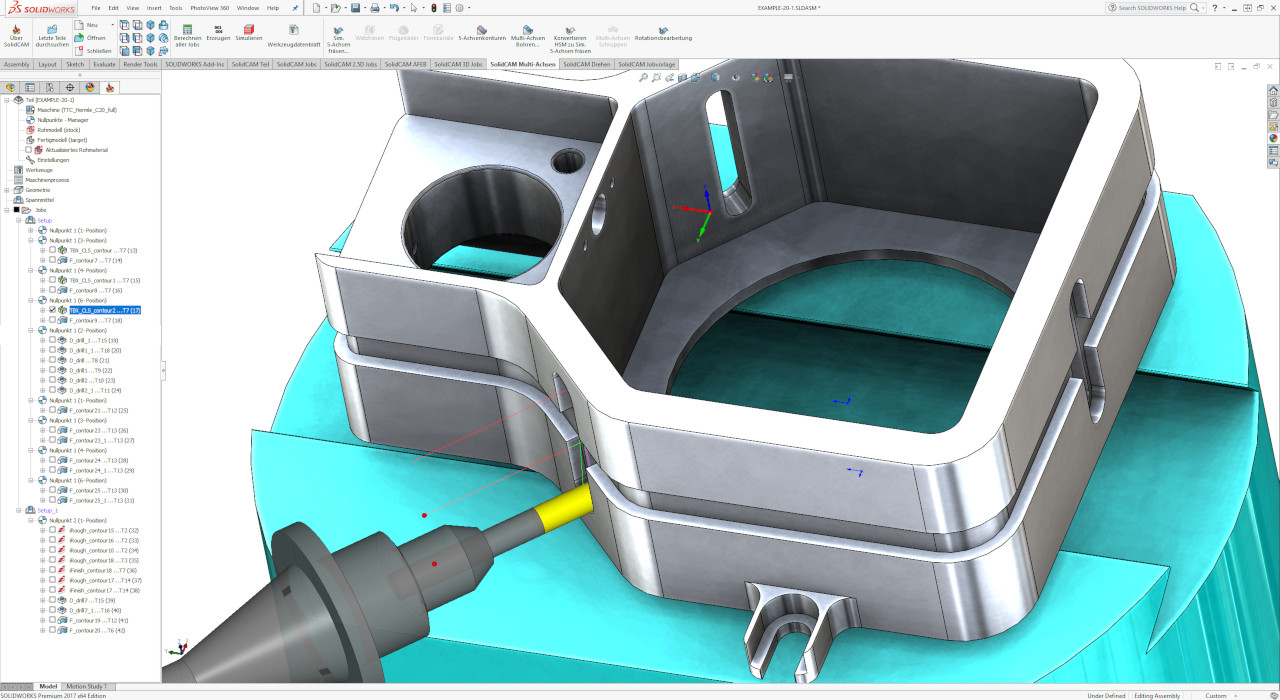This screenshot has height=700, width=1280.
Task: Expand the Geometrie tree node
Action: pyautogui.click(x=5, y=190)
